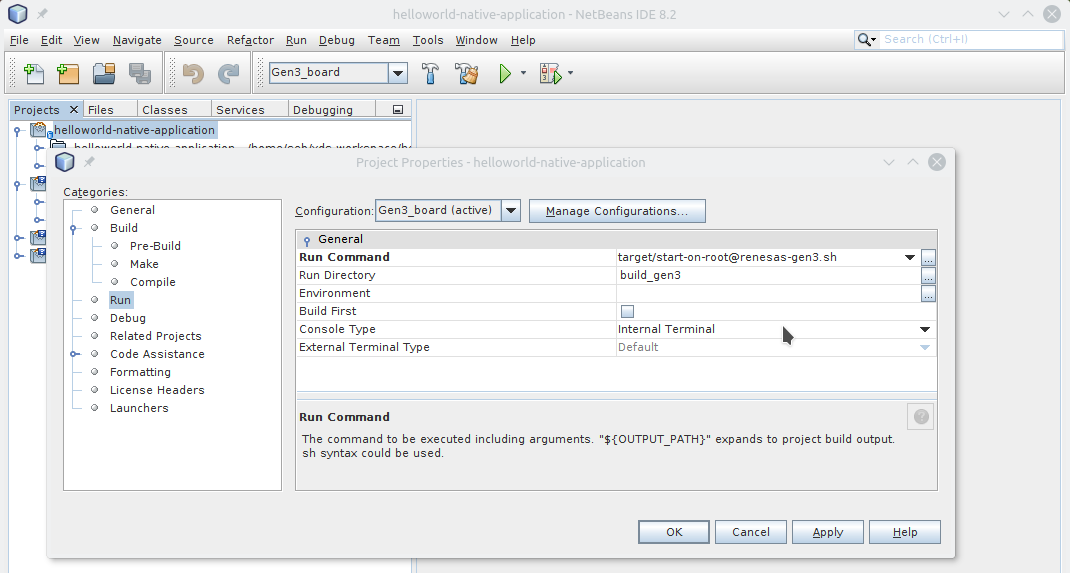Viewport: 1070px width, 573px height.
Task: Select the Debug category in the Categories tree
Action: click(x=128, y=318)
